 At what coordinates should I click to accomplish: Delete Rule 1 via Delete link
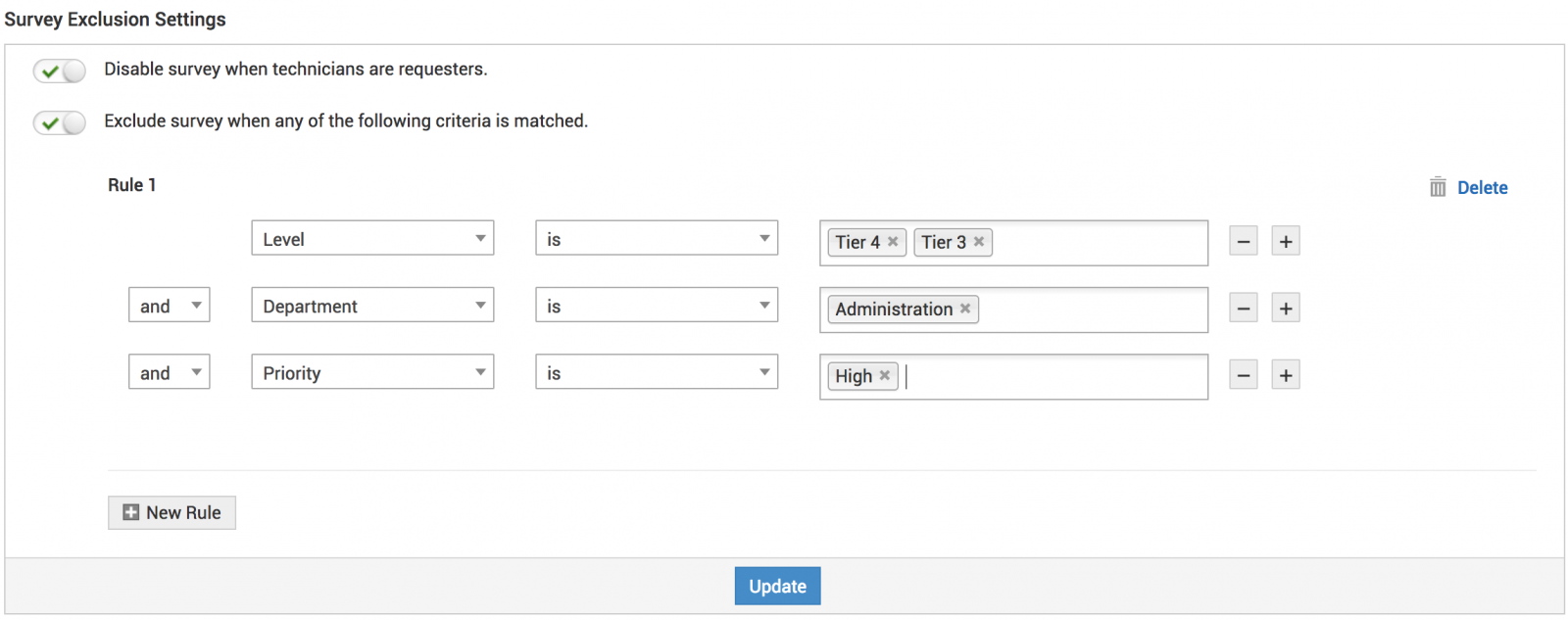point(1482,188)
